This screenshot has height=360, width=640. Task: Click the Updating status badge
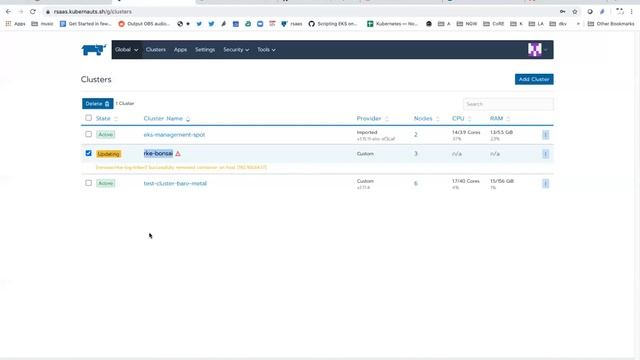pos(109,154)
